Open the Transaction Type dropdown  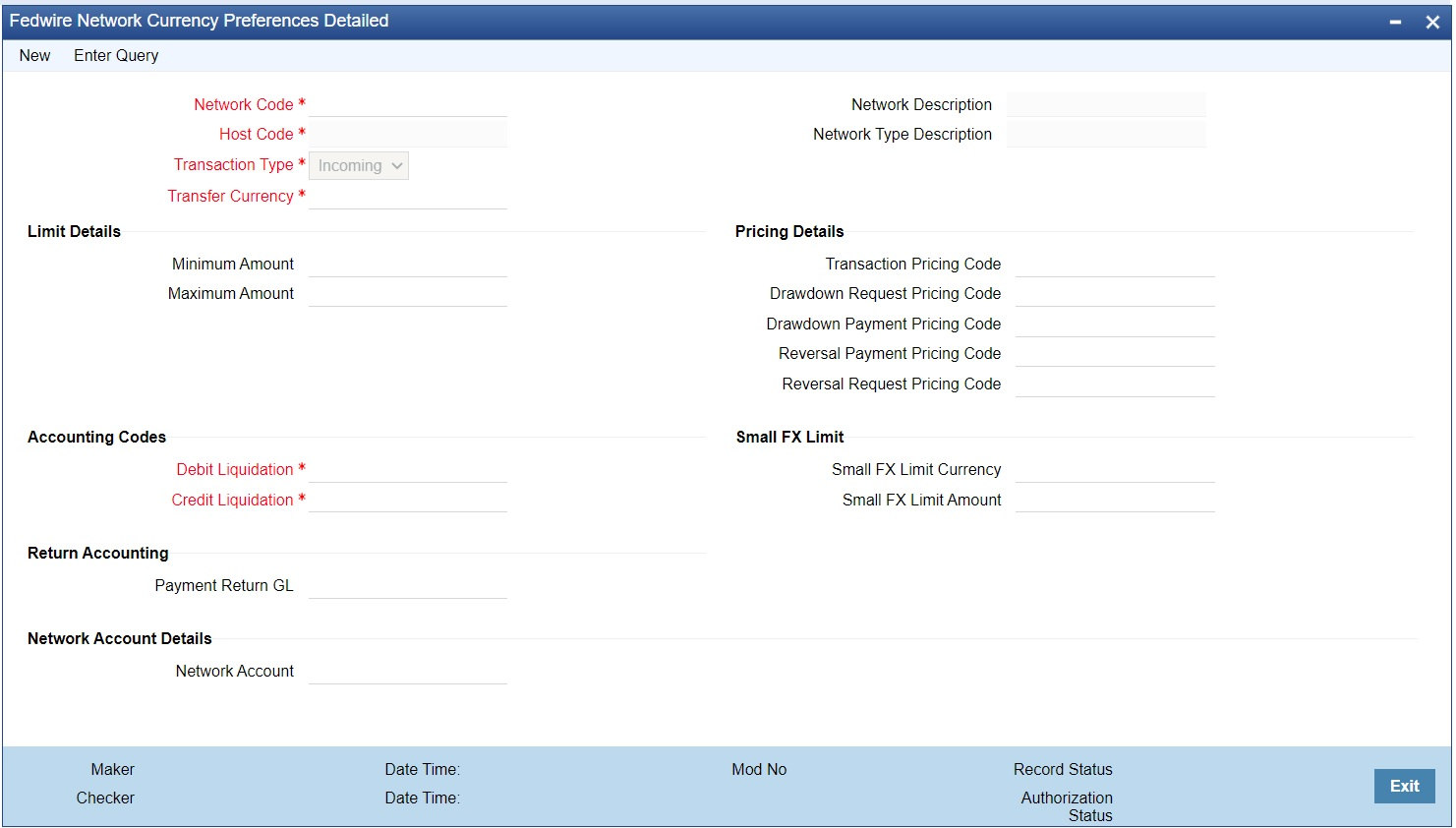coord(359,166)
